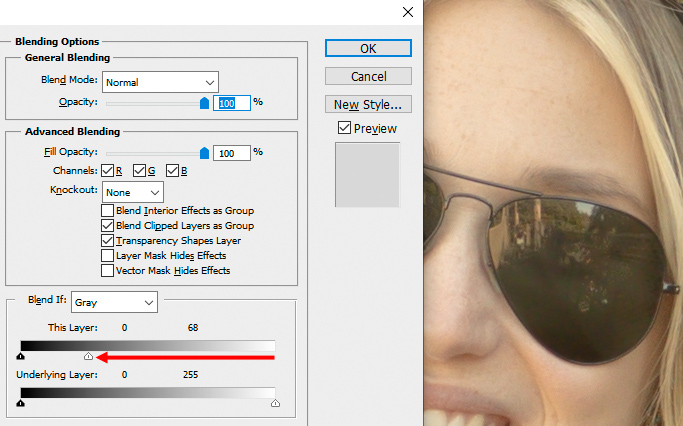Expand the Knockout dropdown
The image size is (683, 426).
coord(133,191)
